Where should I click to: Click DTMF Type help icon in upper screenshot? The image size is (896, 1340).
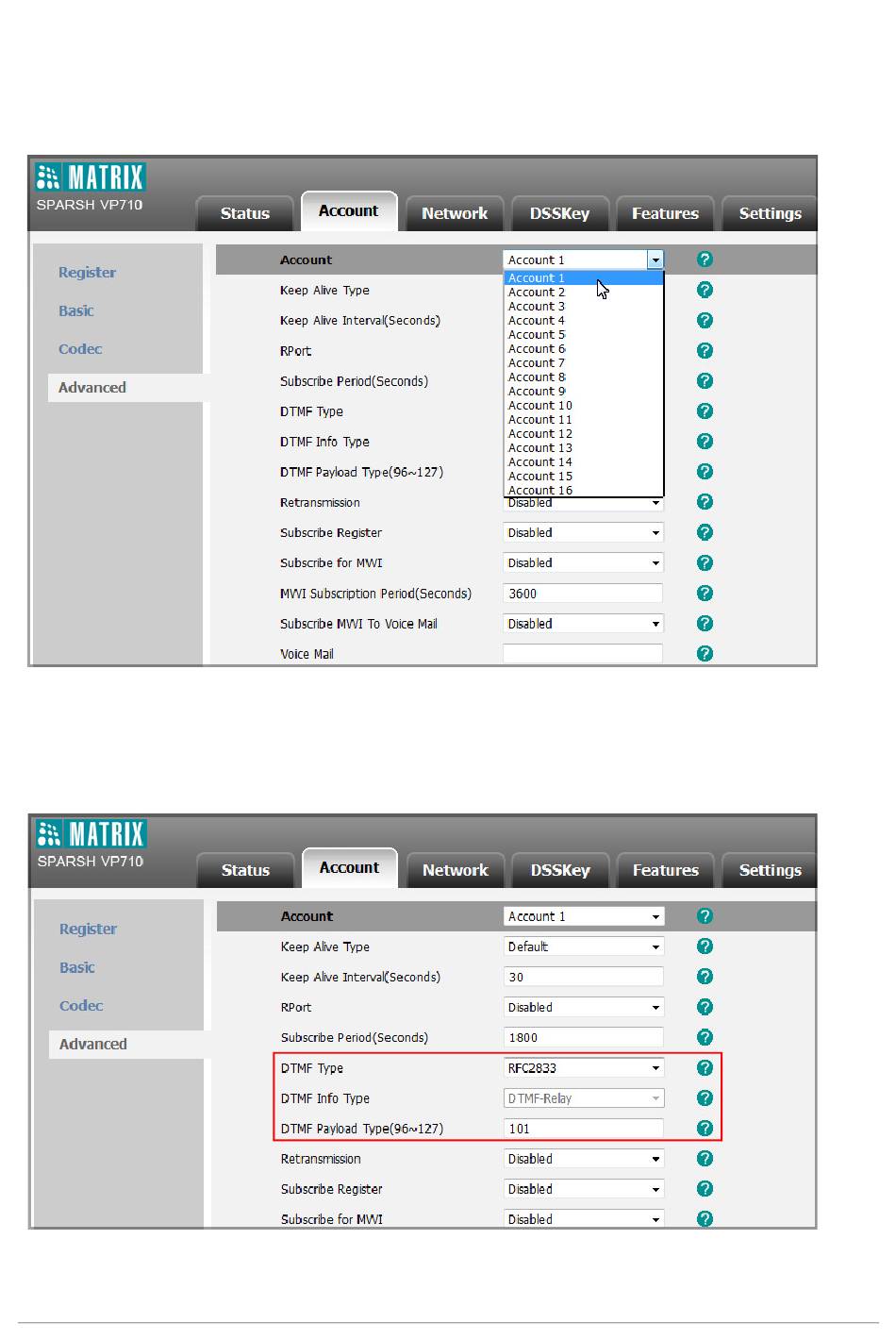(x=705, y=410)
